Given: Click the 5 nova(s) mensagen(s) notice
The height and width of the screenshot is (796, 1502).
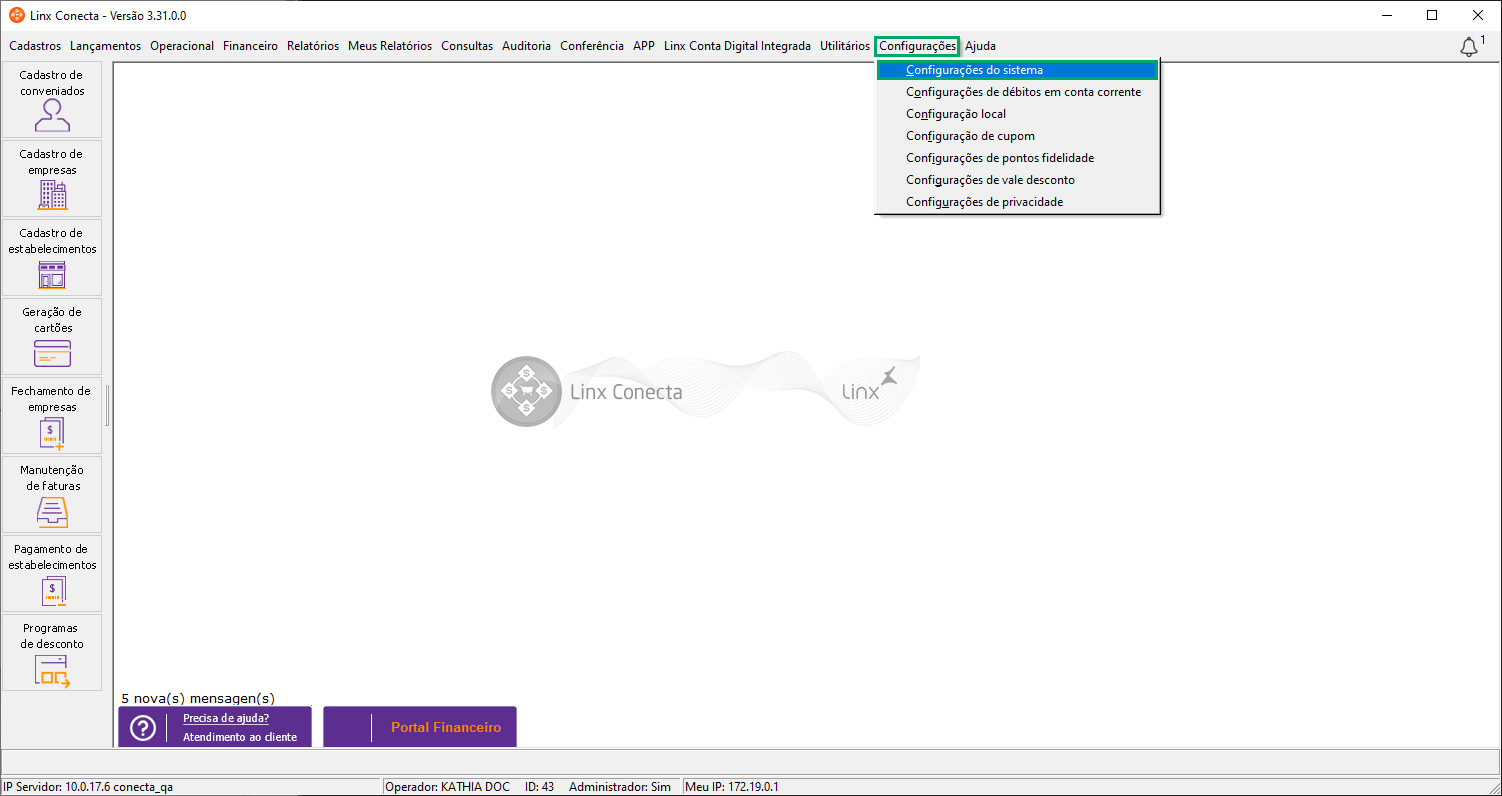Looking at the screenshot, I should (198, 698).
